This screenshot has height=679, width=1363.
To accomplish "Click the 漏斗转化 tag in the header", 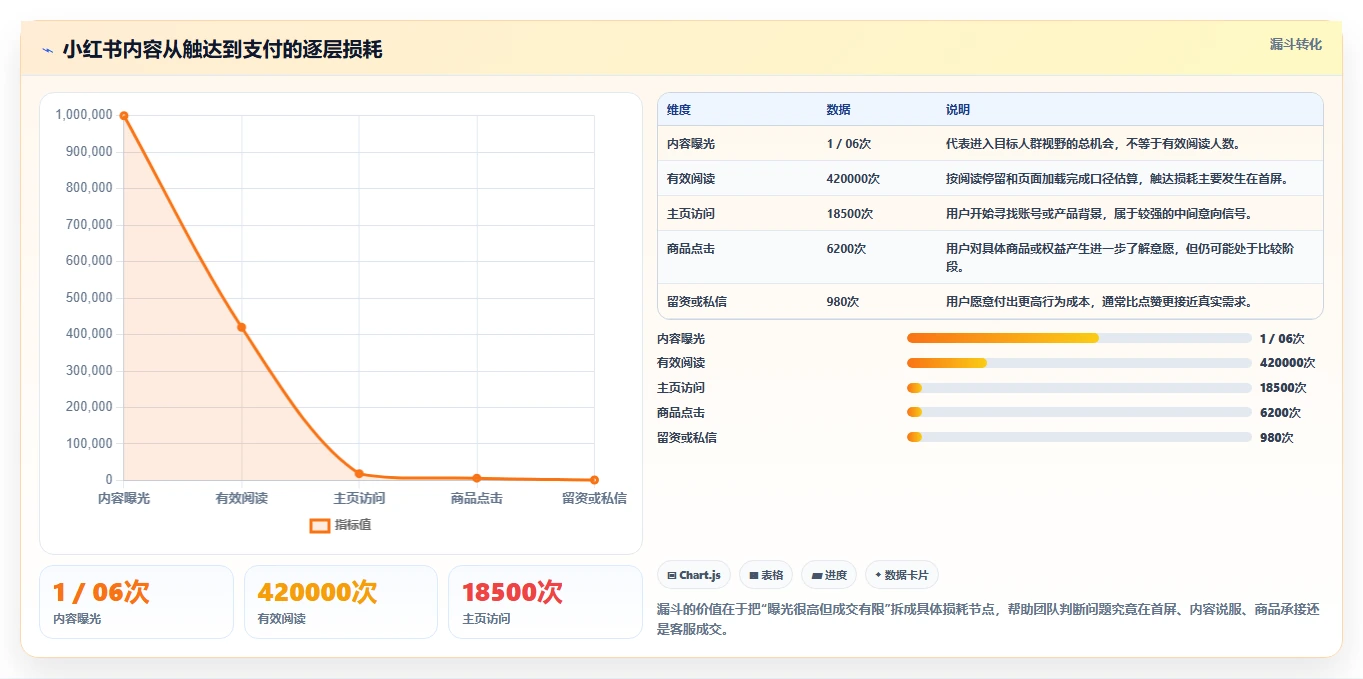I will click(1295, 44).
